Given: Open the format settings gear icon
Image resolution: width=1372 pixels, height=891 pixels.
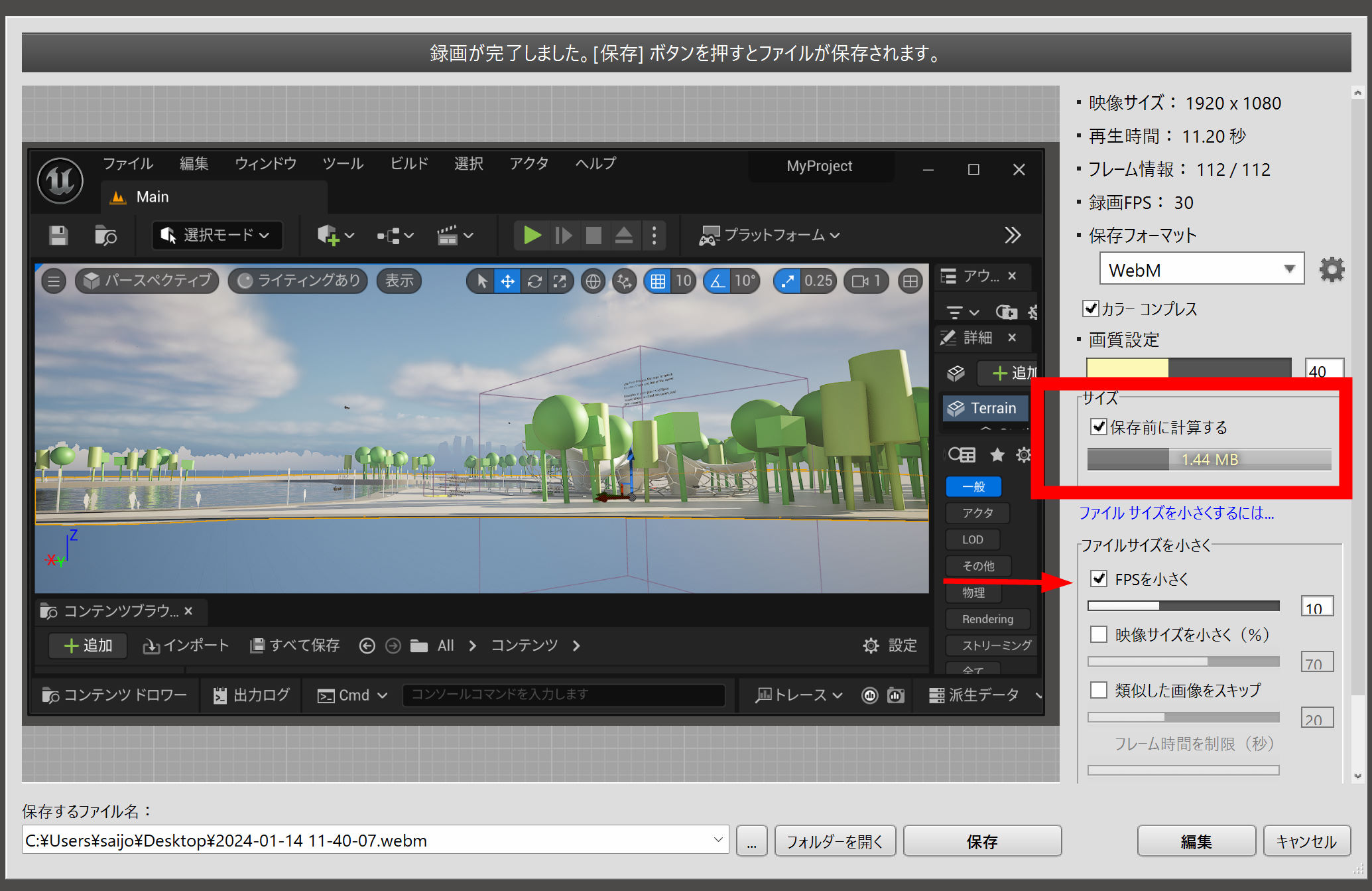Looking at the screenshot, I should tap(1331, 269).
